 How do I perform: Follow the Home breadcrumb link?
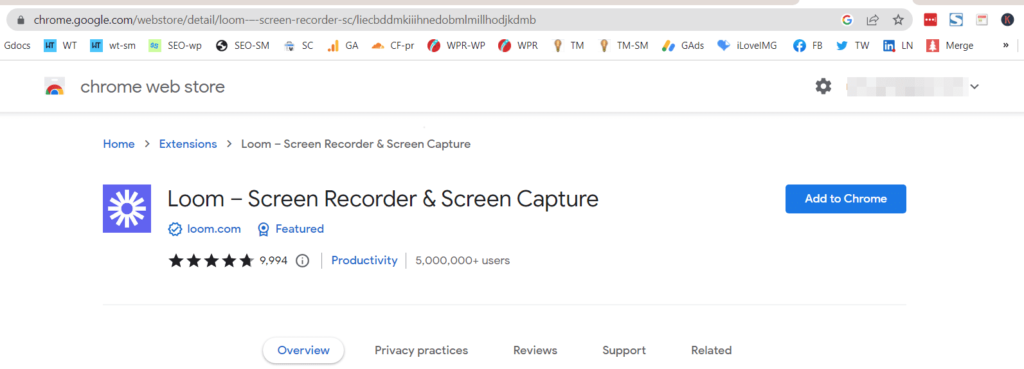119,144
